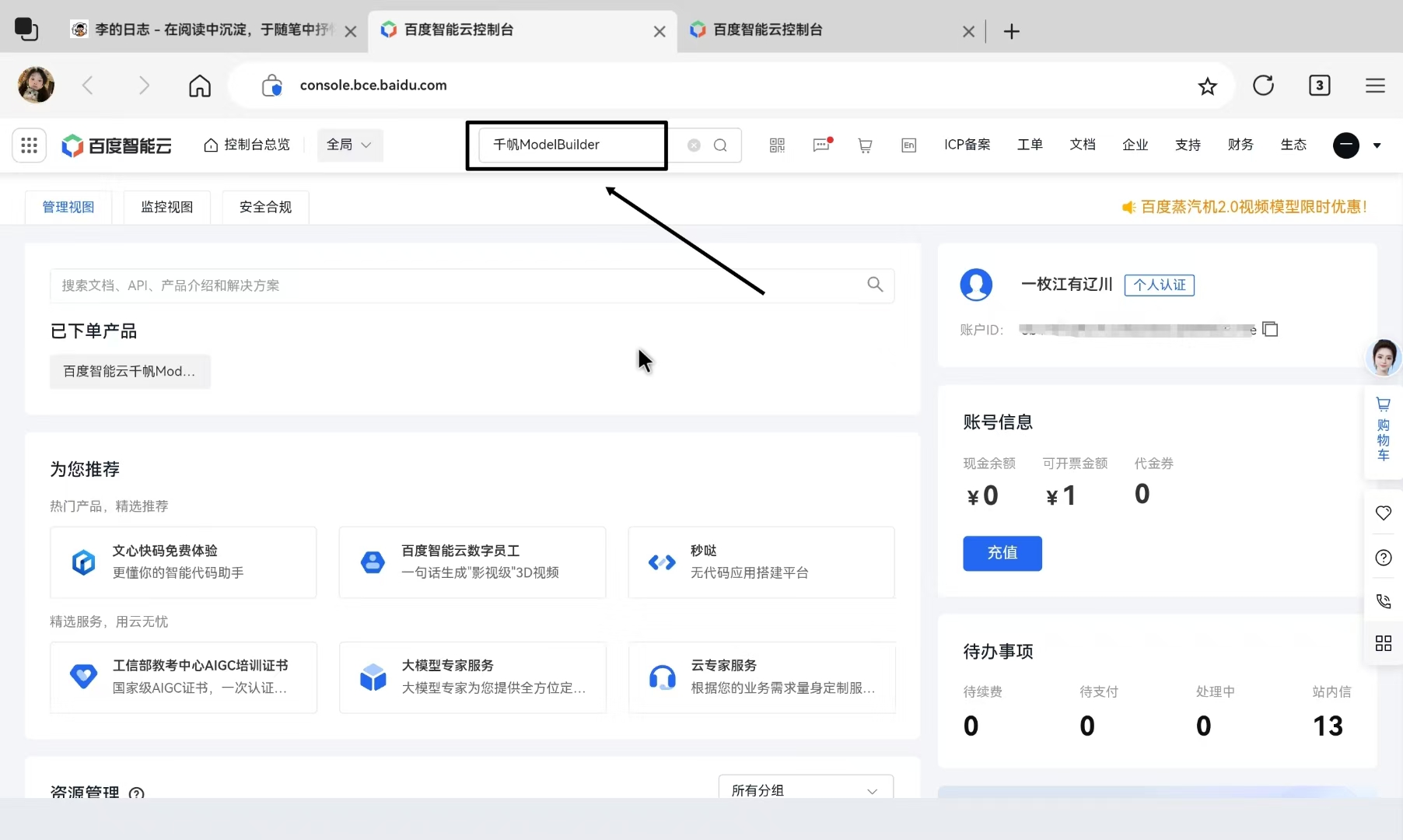Open the grid widgets icon in sidebar
The height and width of the screenshot is (840, 1403).
1383,643
